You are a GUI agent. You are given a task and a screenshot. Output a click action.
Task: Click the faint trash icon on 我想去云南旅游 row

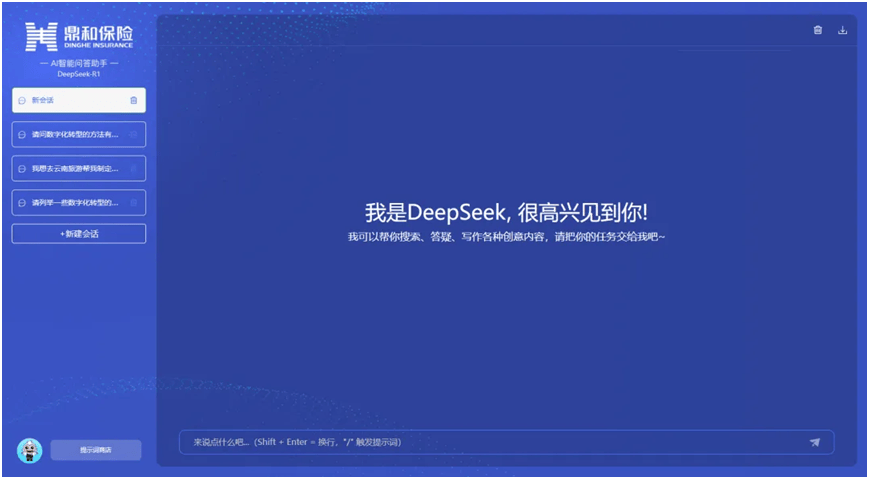pos(134,169)
